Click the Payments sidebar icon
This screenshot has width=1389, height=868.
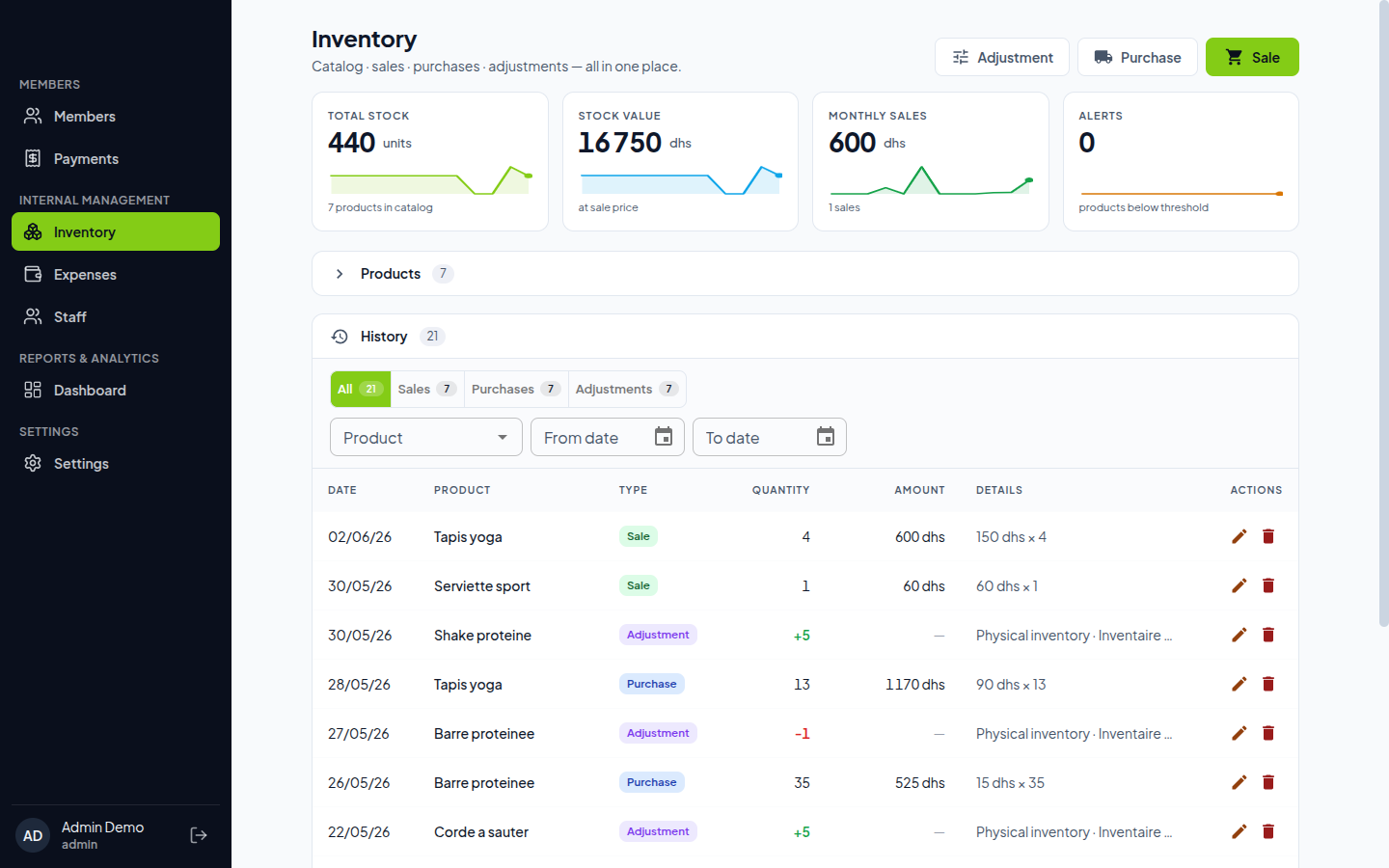click(x=33, y=158)
